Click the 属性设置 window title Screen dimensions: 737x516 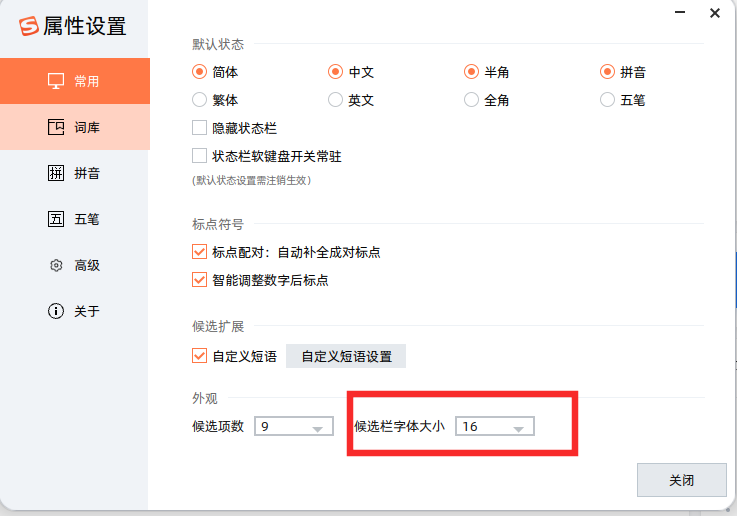[85, 26]
